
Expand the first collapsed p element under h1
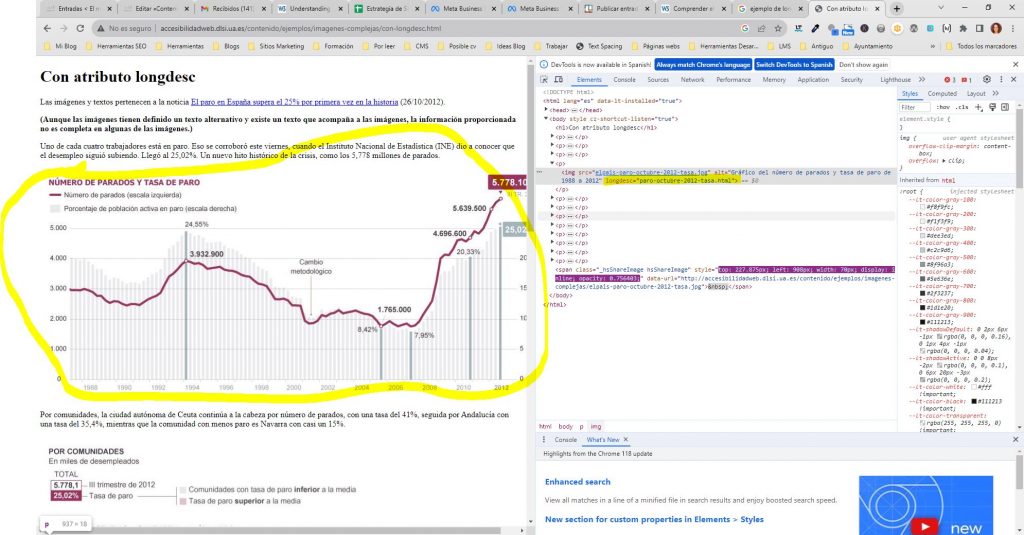552,137
